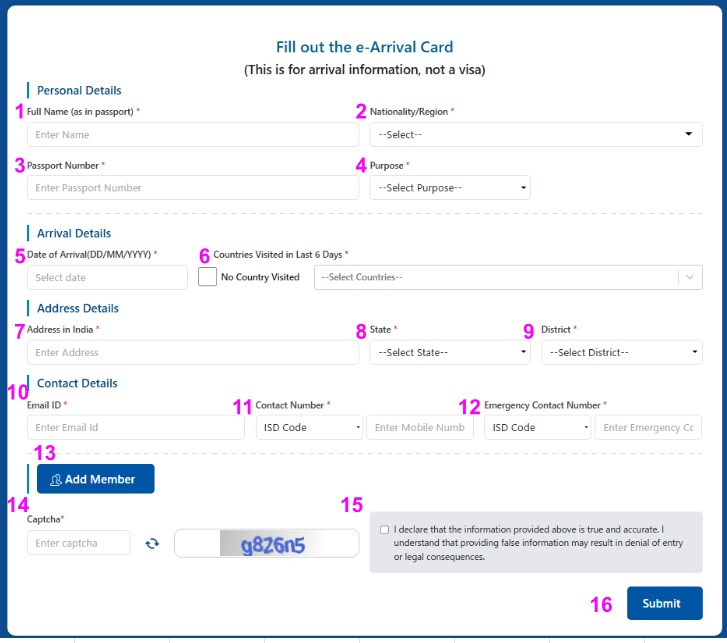Open Emergency Contact ISD Code dropdown
727x643 pixels.
tap(538, 427)
